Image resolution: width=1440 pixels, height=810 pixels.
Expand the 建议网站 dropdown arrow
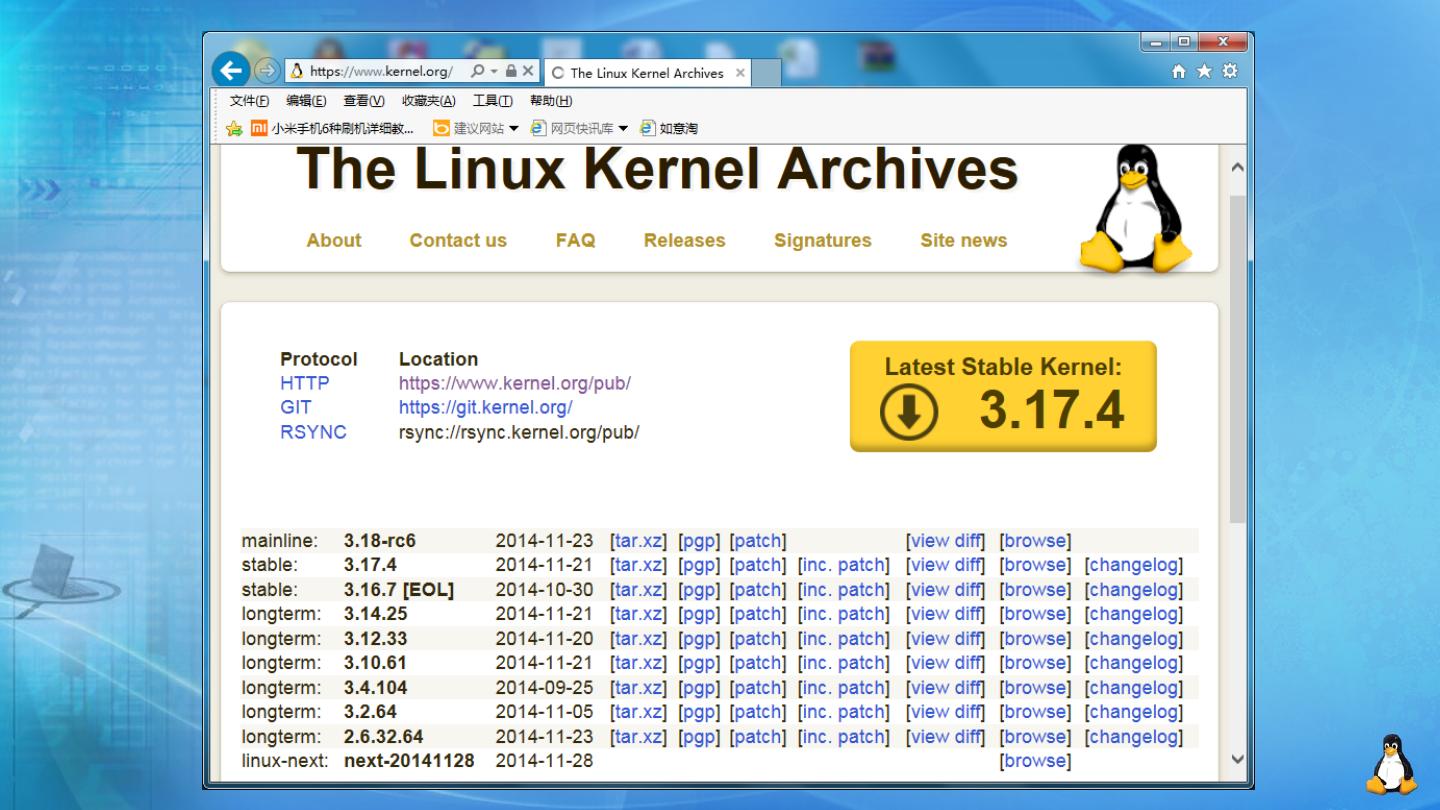coord(514,128)
